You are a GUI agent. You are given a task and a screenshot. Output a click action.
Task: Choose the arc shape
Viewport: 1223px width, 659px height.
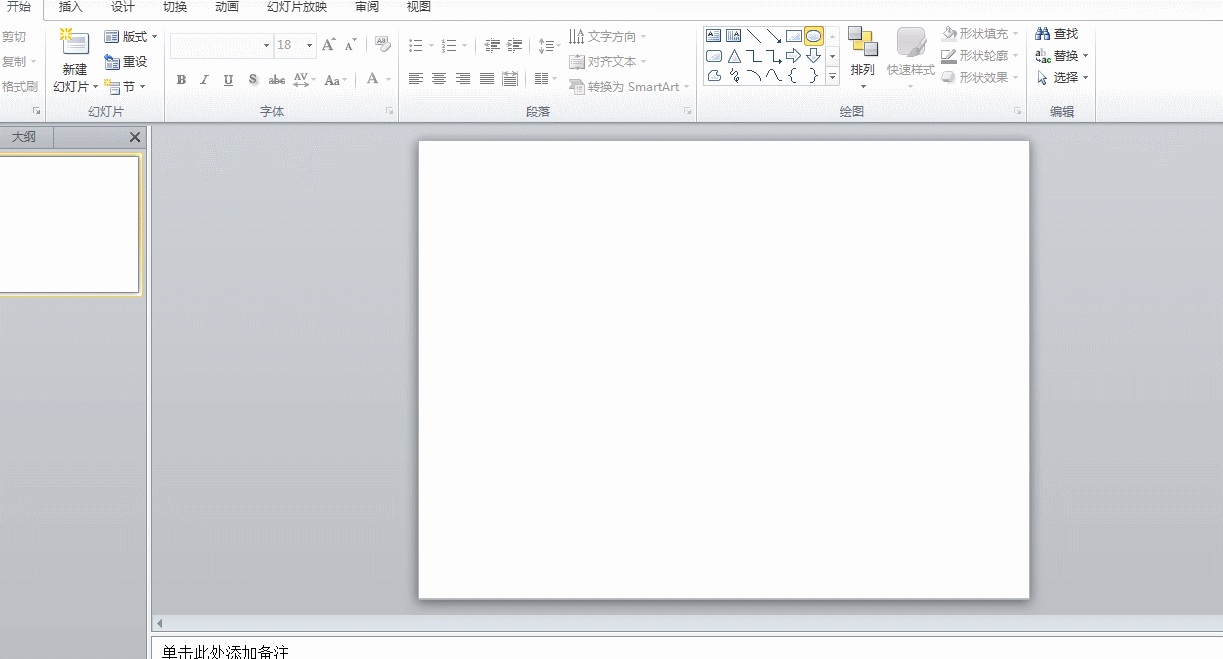point(754,75)
